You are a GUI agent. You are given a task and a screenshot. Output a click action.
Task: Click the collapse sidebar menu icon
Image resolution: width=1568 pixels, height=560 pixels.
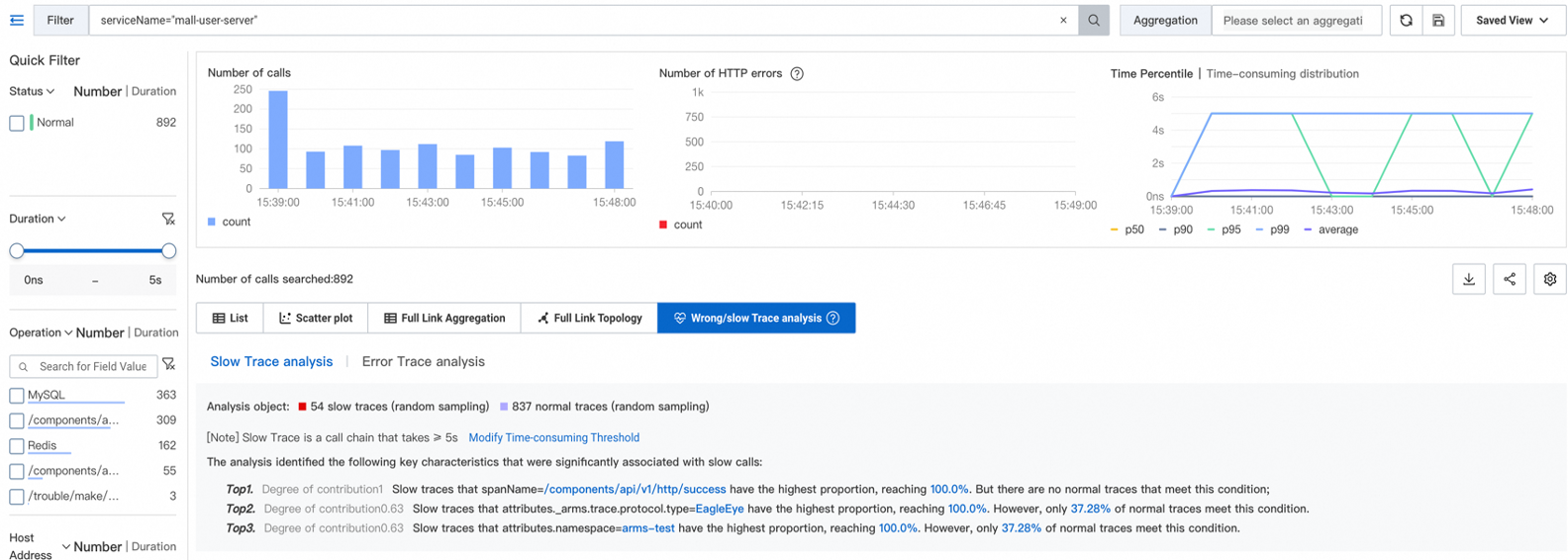pos(17,20)
